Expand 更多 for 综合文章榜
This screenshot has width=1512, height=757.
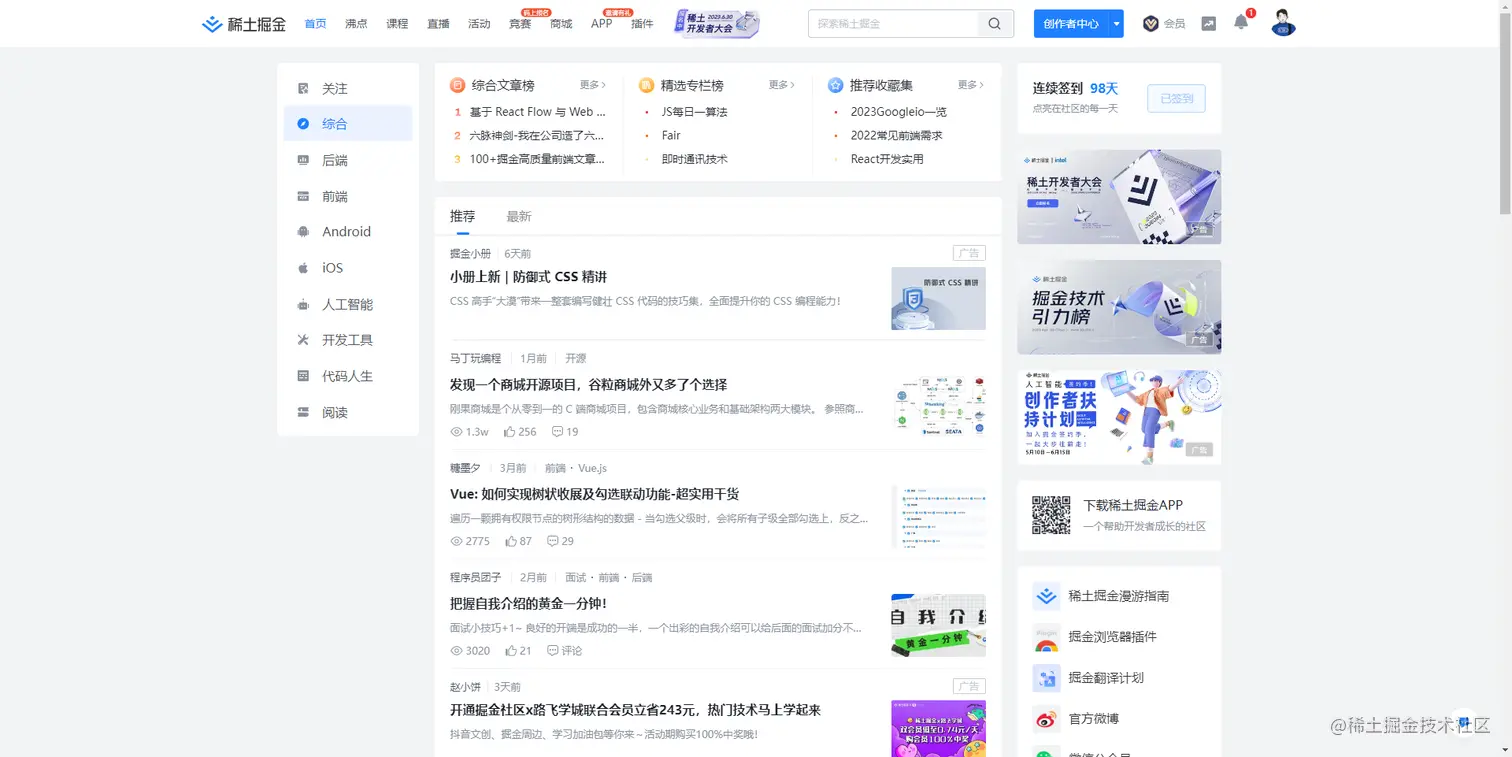click(x=594, y=85)
